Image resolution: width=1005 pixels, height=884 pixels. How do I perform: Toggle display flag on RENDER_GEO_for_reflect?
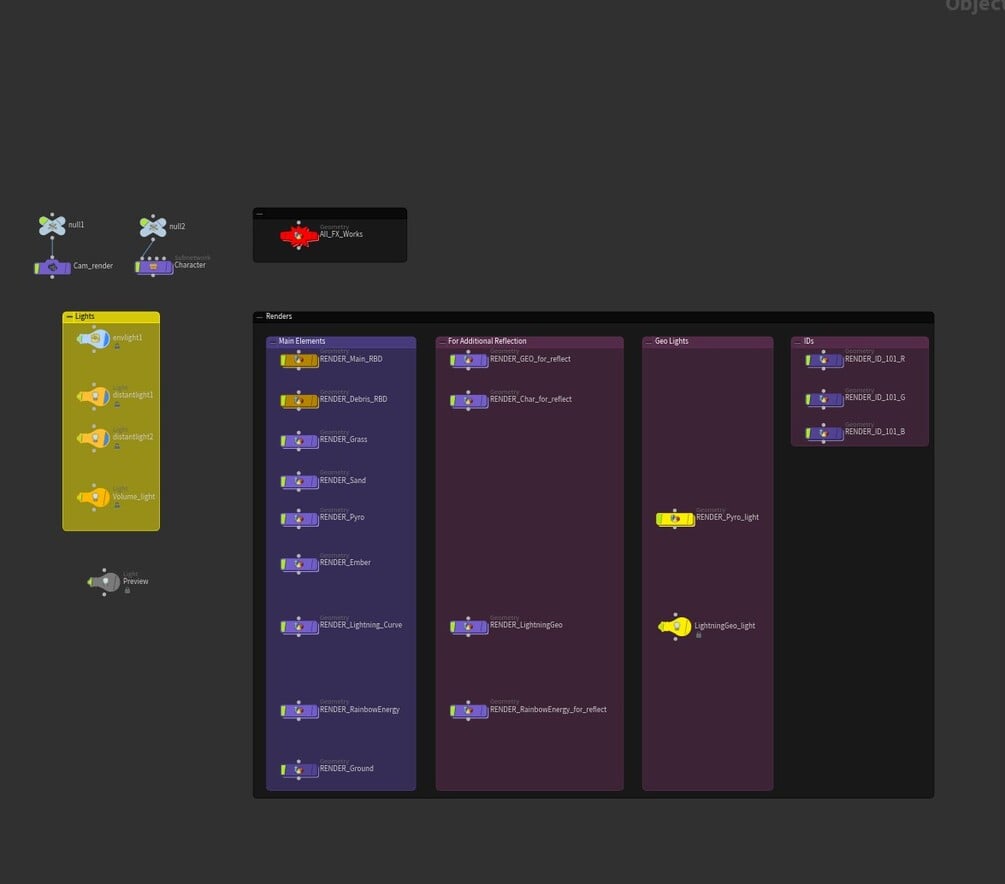(453, 361)
